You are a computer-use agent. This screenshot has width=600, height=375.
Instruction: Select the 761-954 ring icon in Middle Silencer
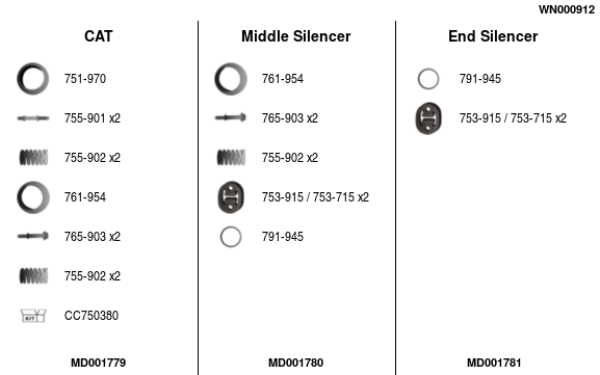[x=231, y=79]
